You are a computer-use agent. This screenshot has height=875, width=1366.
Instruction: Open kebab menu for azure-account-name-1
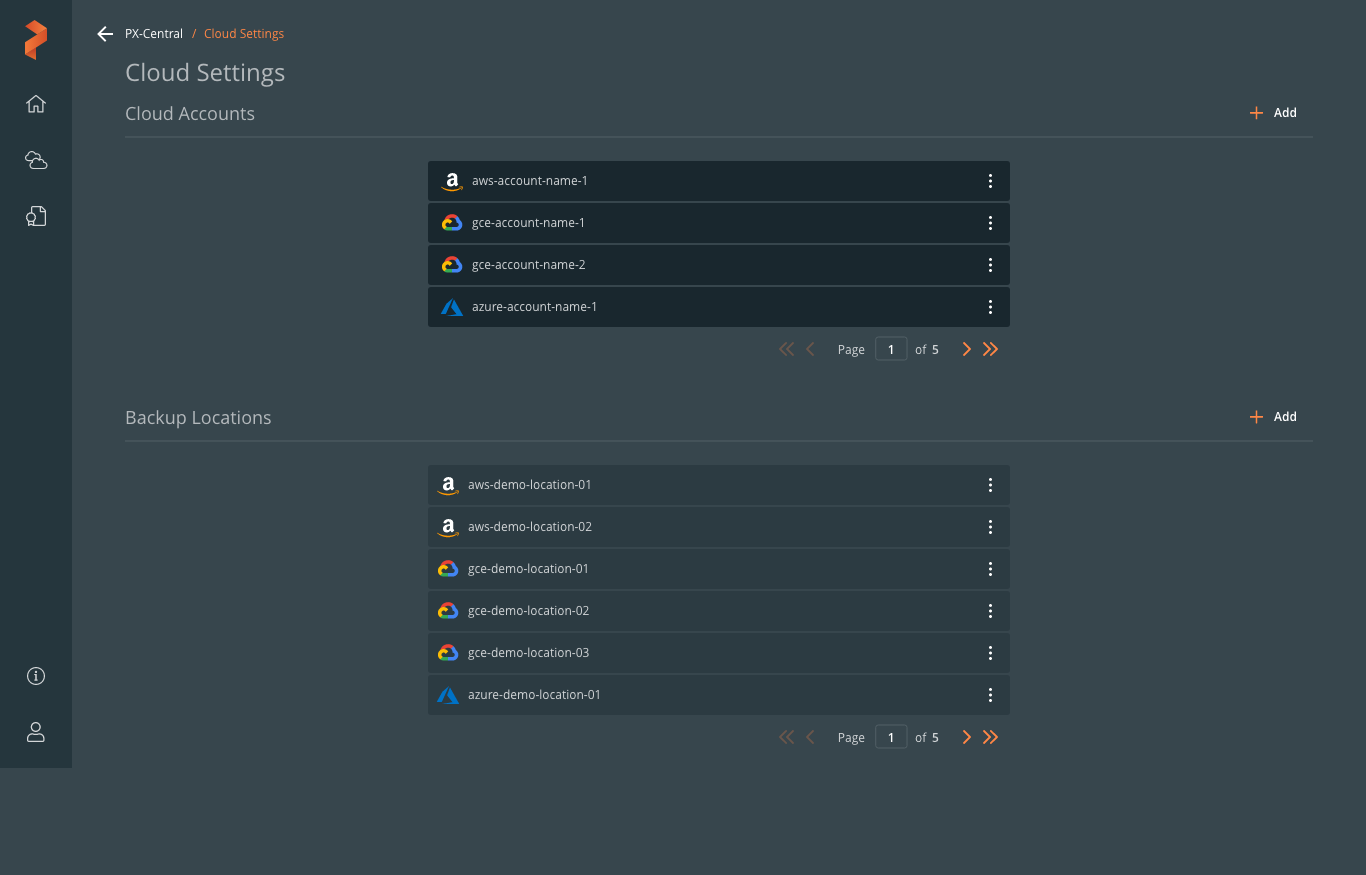pyautogui.click(x=990, y=307)
